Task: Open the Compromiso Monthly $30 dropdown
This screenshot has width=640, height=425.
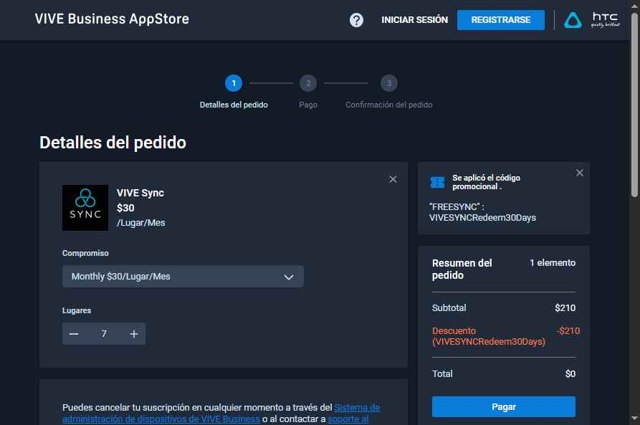Action: tap(183, 276)
